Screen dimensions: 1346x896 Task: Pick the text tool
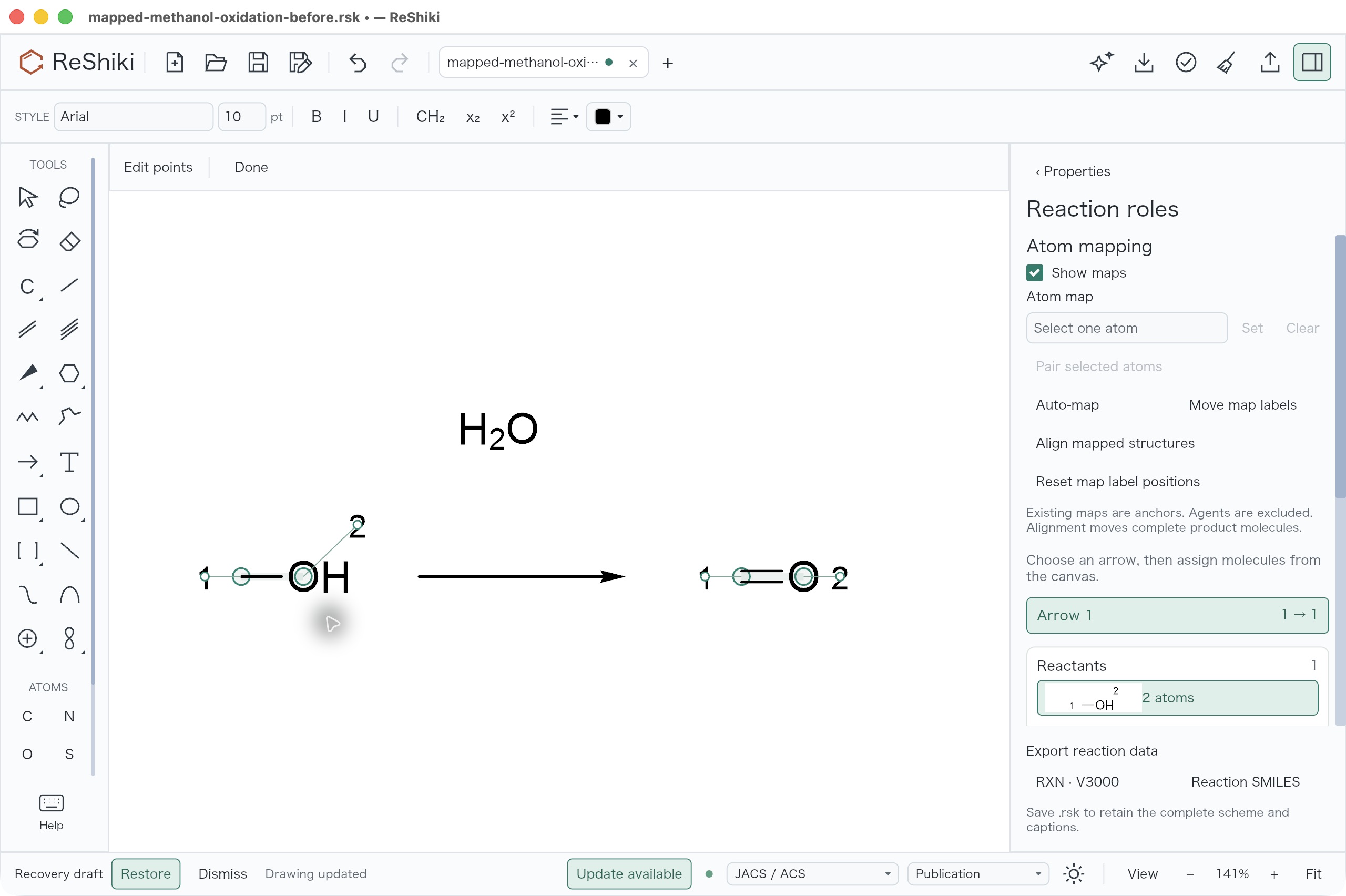click(x=69, y=462)
